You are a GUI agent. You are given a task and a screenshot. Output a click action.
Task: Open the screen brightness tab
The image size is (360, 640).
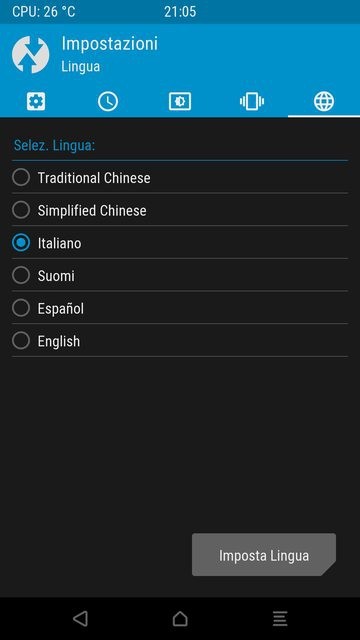tap(180, 101)
